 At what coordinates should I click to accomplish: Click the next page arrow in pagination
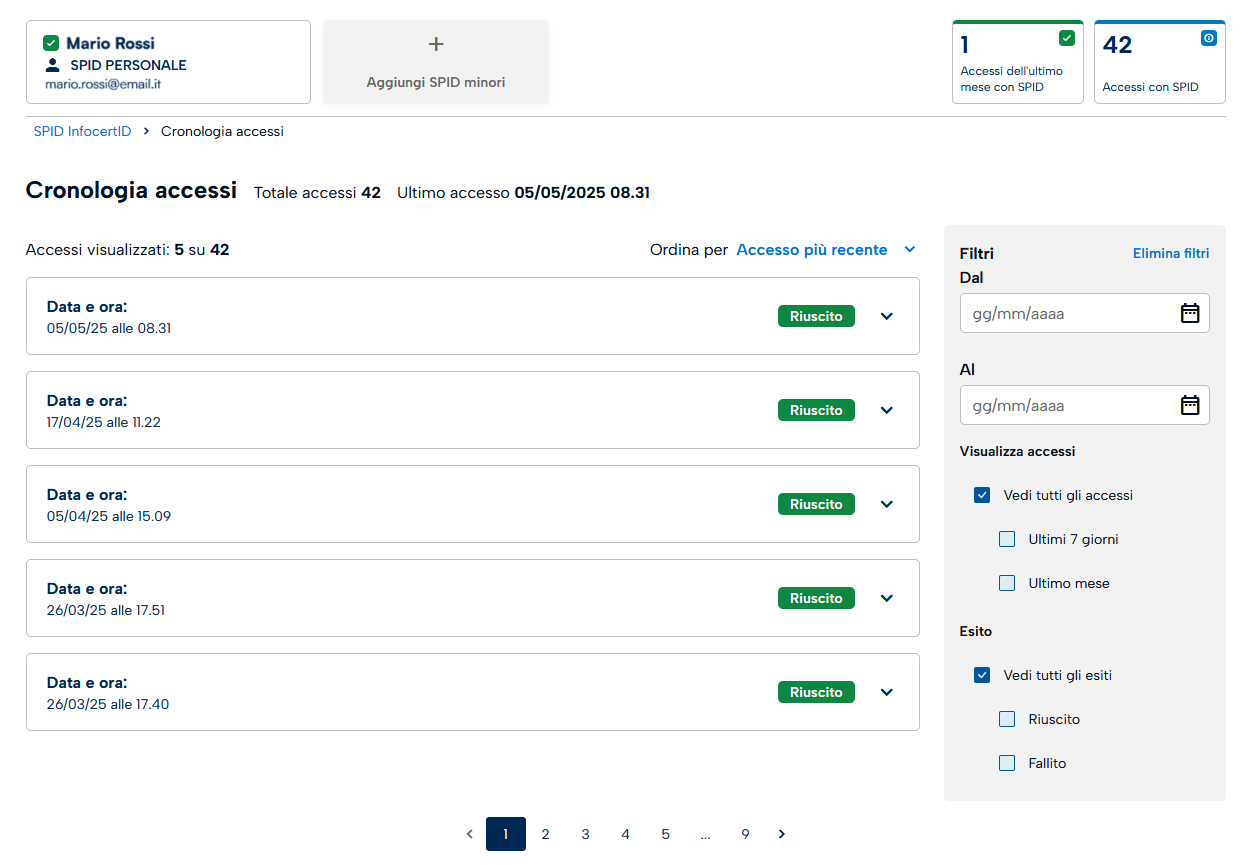(x=782, y=834)
